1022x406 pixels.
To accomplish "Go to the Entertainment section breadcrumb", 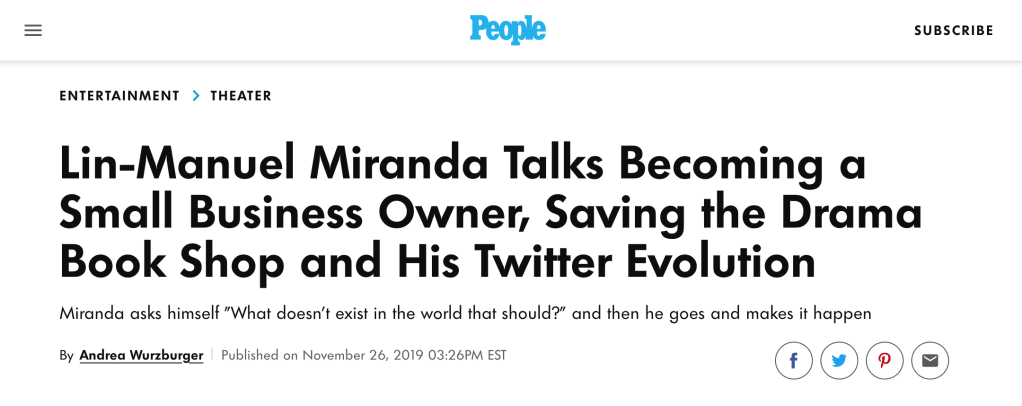I will click(x=119, y=96).
